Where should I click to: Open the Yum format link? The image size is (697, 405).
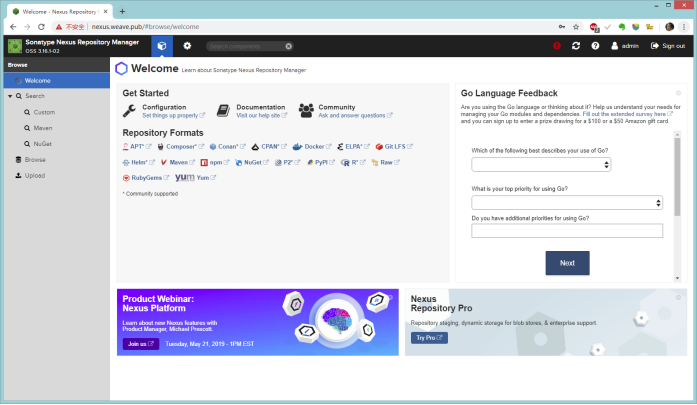[x=195, y=178]
